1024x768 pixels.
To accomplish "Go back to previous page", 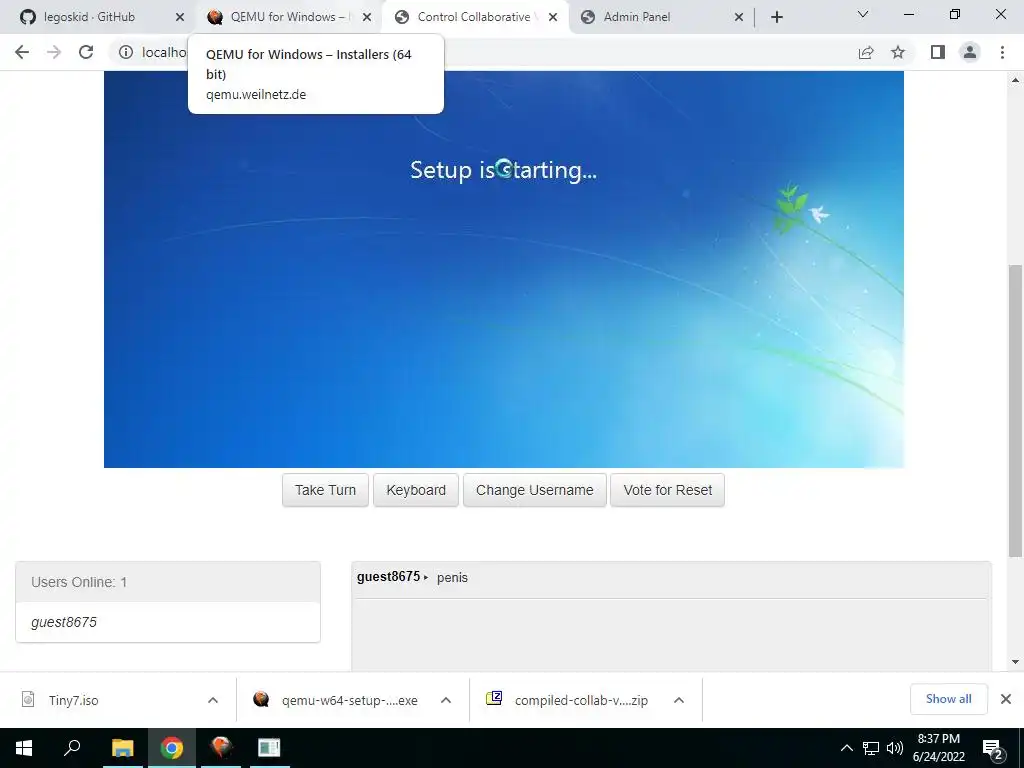I will click(22, 52).
